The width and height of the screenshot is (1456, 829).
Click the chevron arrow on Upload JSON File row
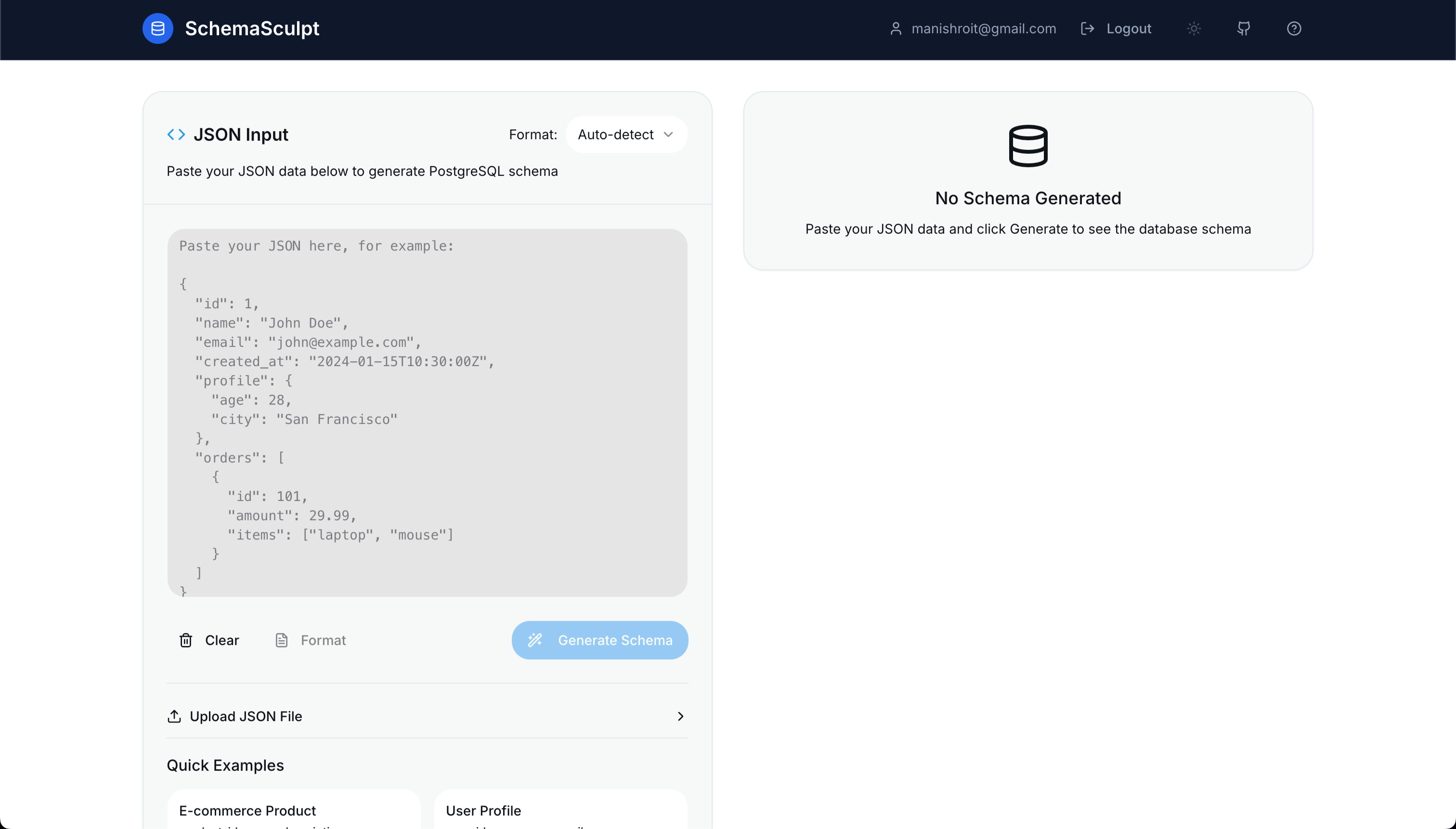(x=680, y=716)
